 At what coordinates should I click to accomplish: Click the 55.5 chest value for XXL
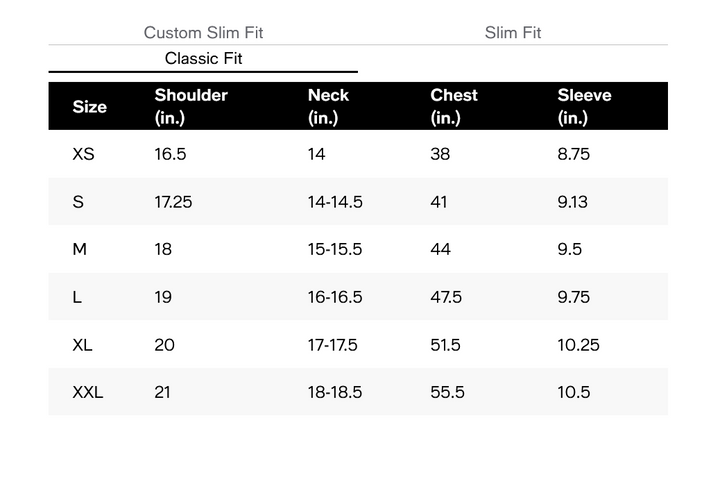pos(447,392)
